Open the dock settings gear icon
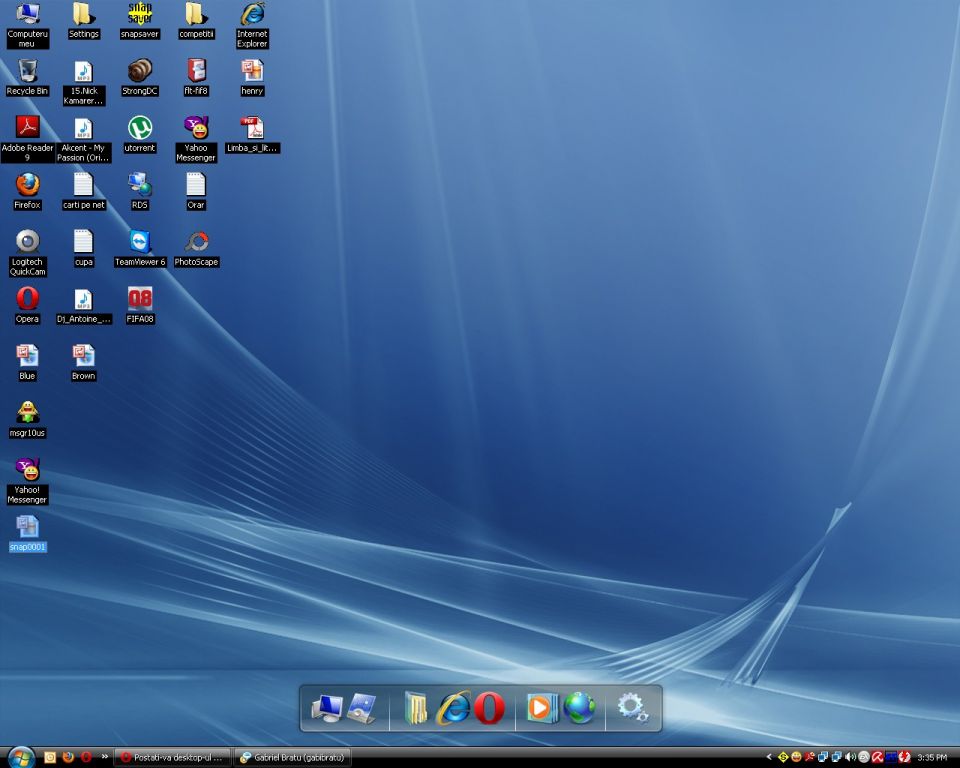 pos(632,708)
